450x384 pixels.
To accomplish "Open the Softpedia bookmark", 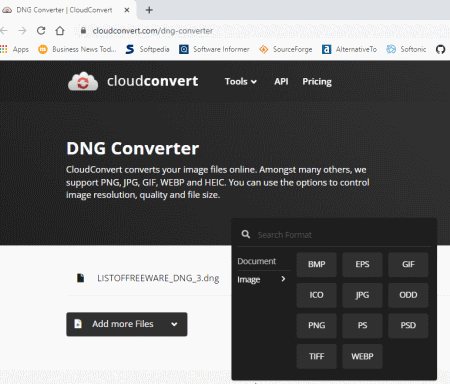I will [x=148, y=49].
